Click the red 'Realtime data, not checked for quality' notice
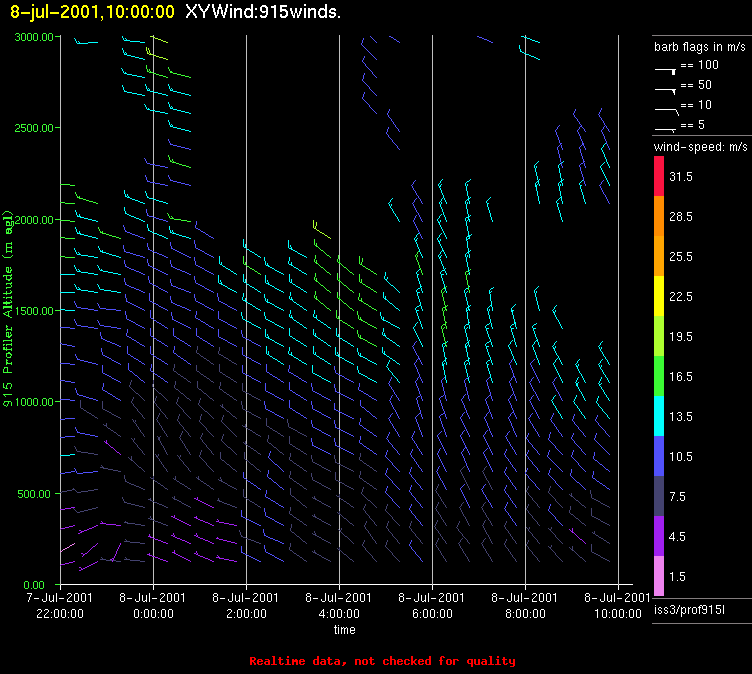 coord(382,661)
